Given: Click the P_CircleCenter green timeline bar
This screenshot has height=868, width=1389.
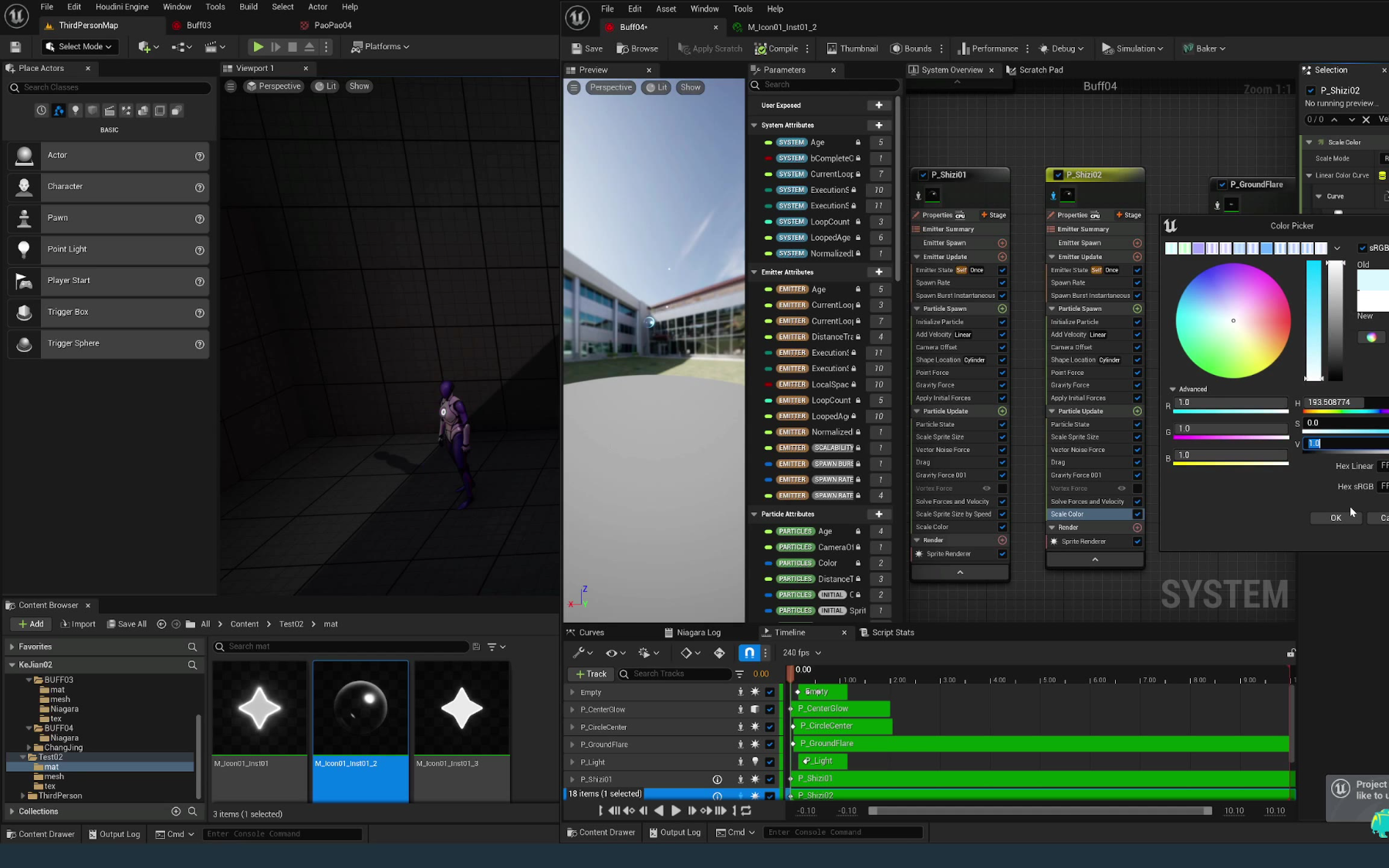Looking at the screenshot, I should coord(843,726).
